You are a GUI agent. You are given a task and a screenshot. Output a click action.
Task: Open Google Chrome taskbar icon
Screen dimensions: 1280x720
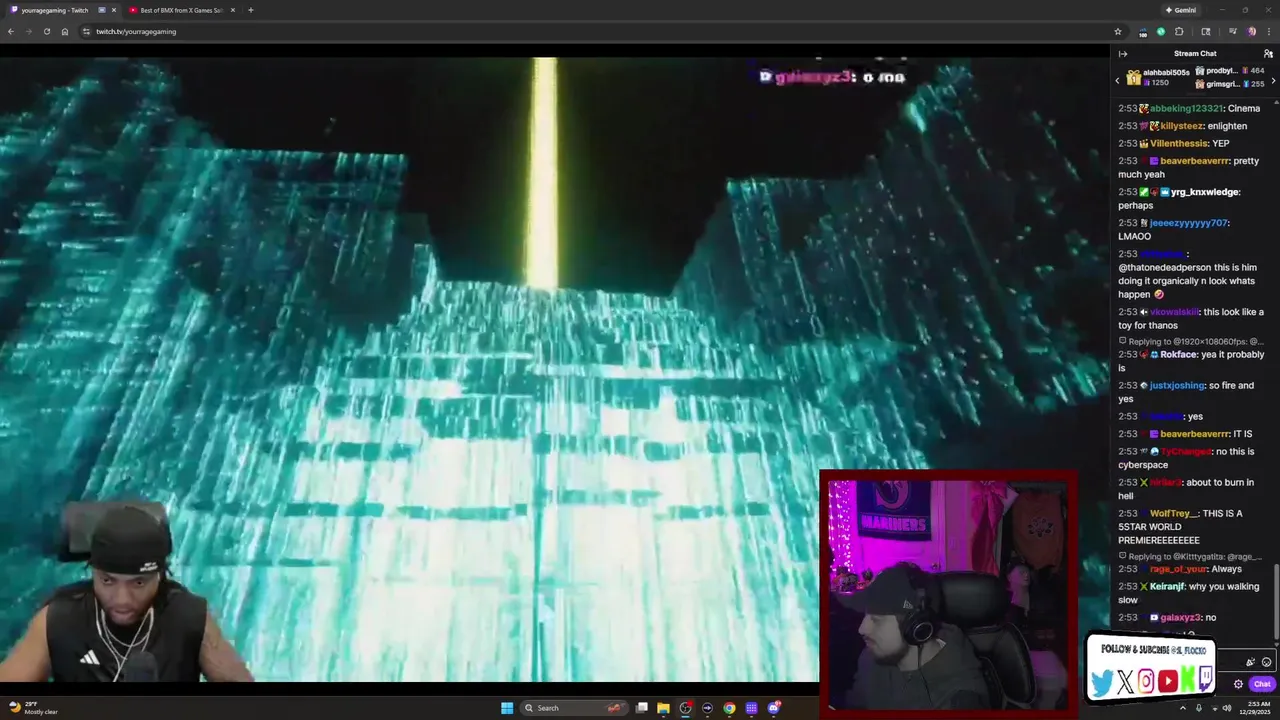point(729,708)
